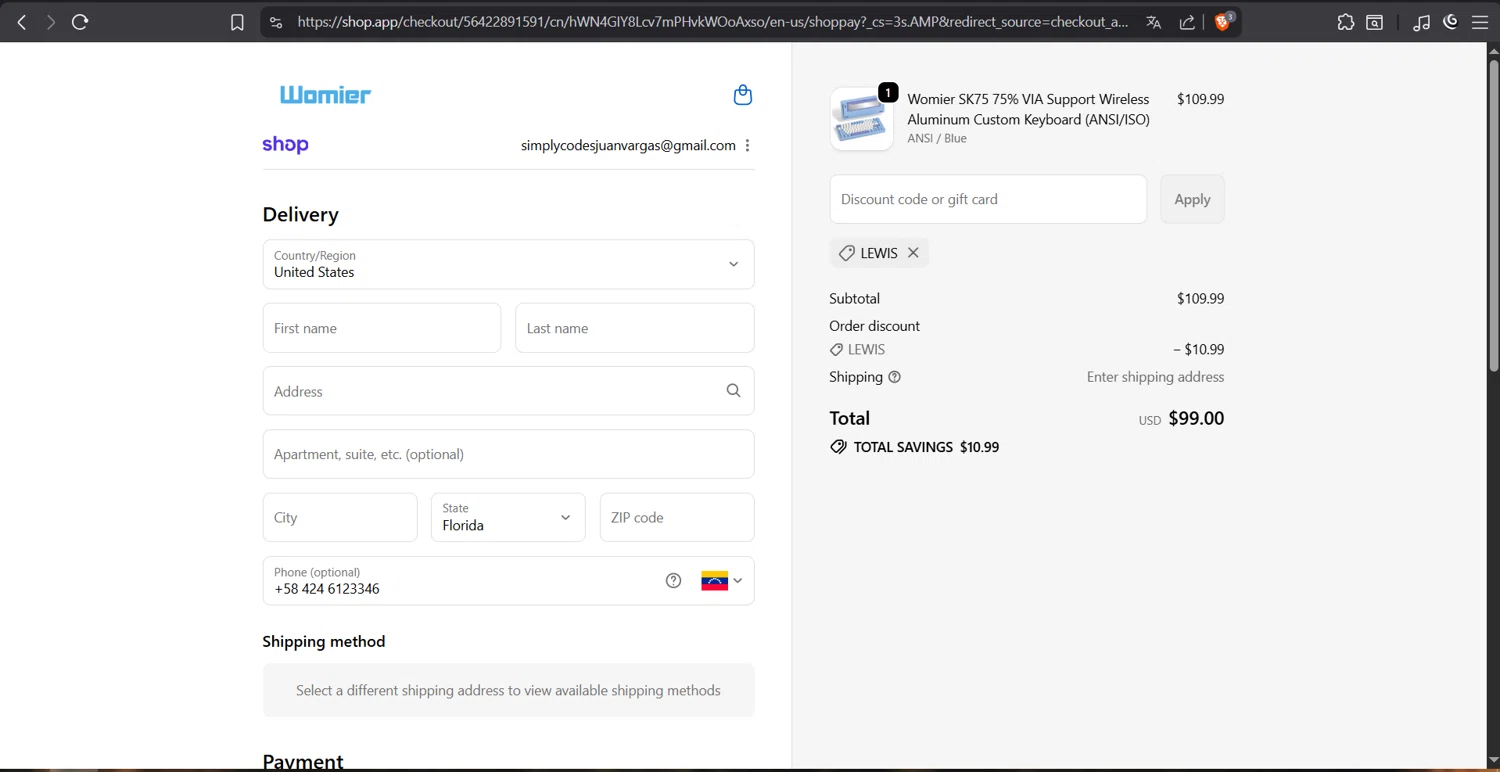Click the browser URL address bar
This screenshot has width=1500, height=772.
(712, 22)
